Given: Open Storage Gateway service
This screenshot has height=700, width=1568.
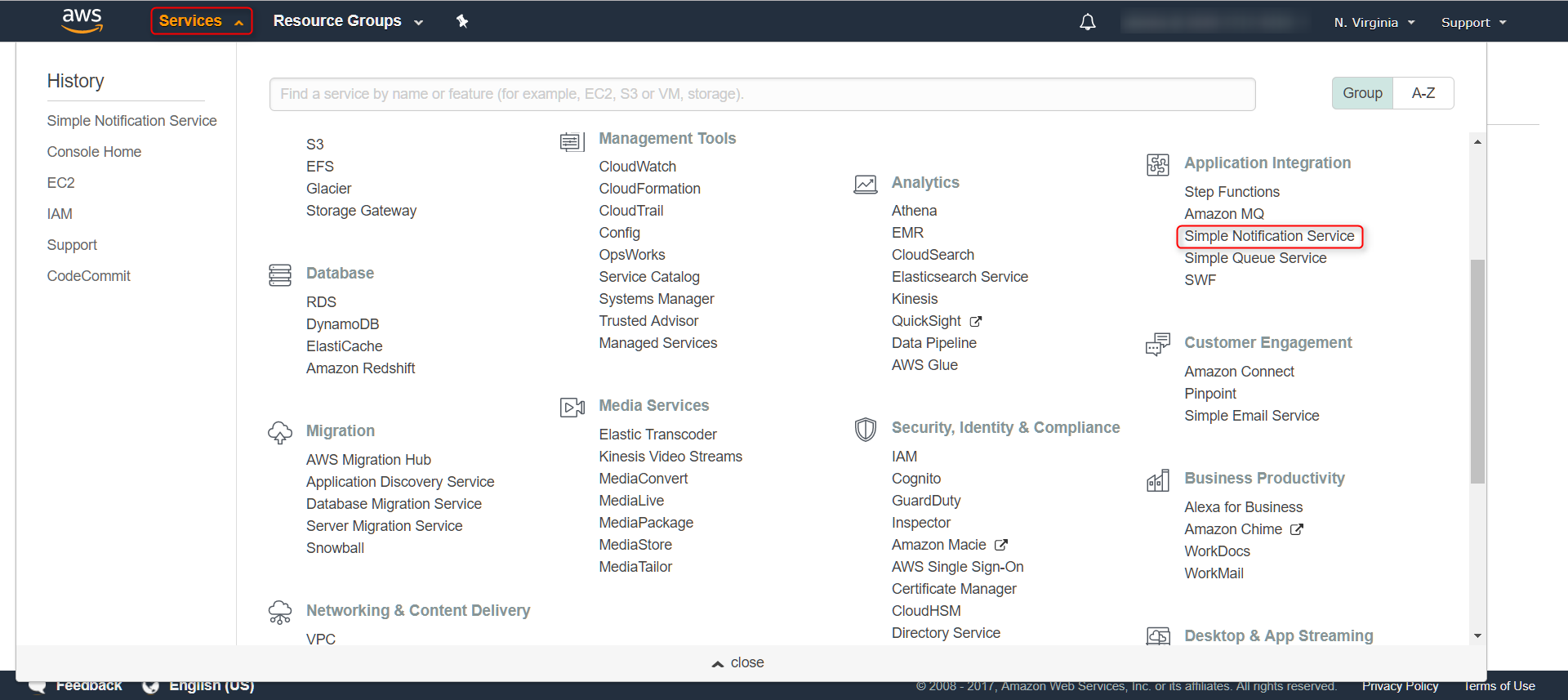Looking at the screenshot, I should 361,211.
